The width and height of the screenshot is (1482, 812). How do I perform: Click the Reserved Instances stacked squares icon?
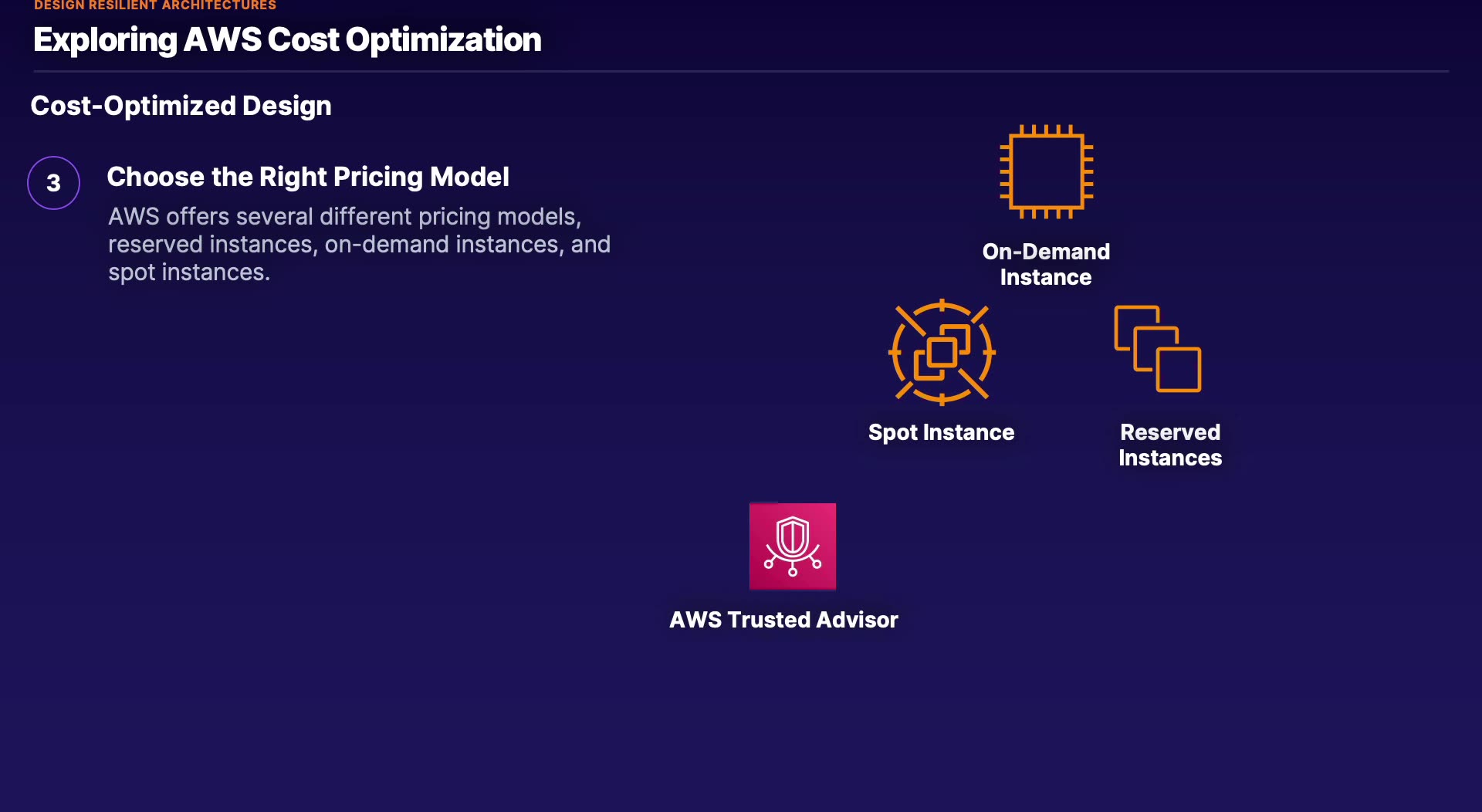pyautogui.click(x=1157, y=349)
